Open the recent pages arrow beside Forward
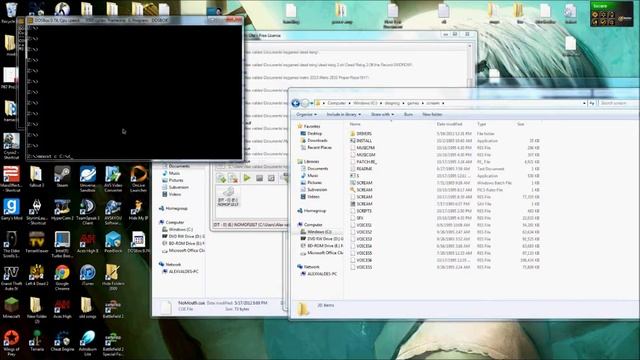This screenshot has height=360, width=640. (x=312, y=103)
